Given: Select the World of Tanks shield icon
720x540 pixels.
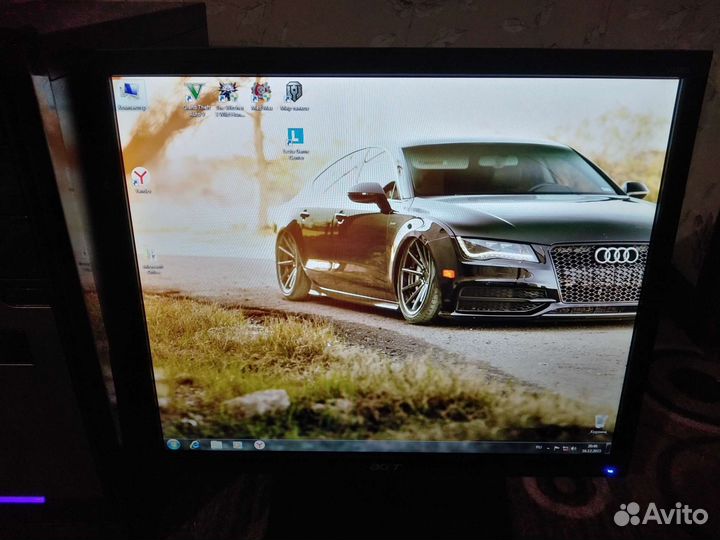Looking at the screenshot, I should coord(294,94).
